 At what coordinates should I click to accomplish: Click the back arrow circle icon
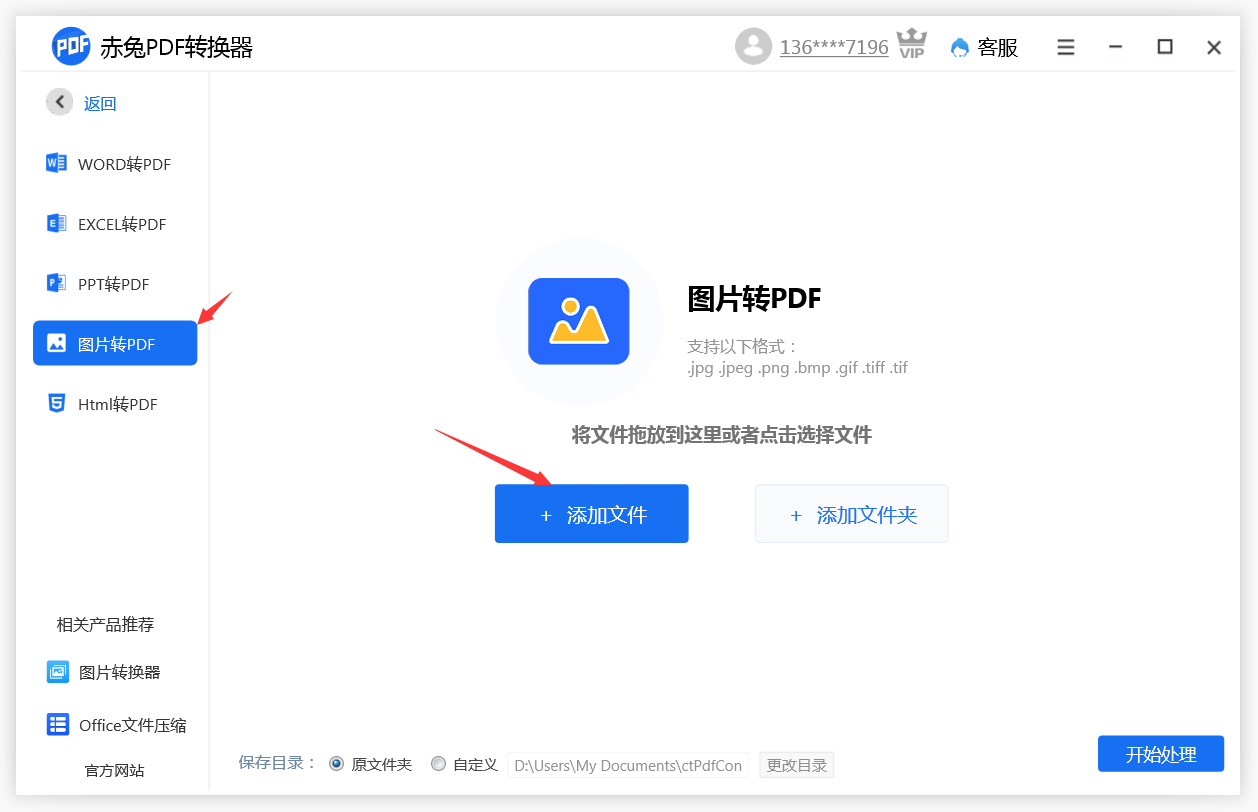coord(60,102)
